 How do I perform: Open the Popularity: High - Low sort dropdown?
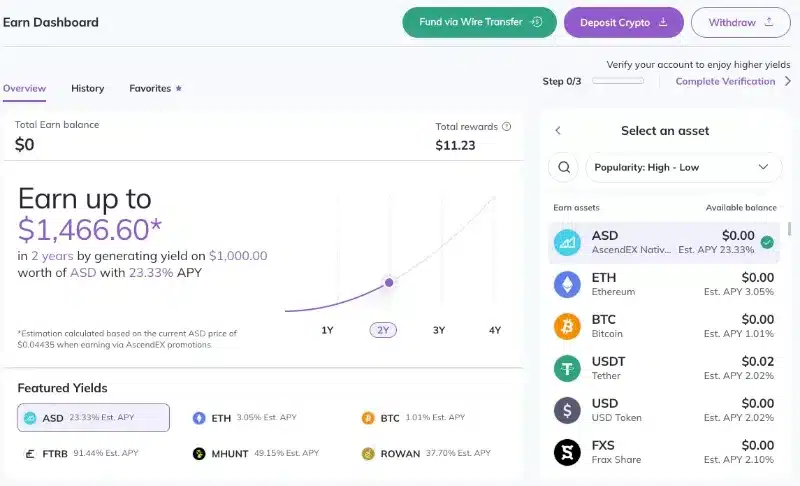coord(684,167)
